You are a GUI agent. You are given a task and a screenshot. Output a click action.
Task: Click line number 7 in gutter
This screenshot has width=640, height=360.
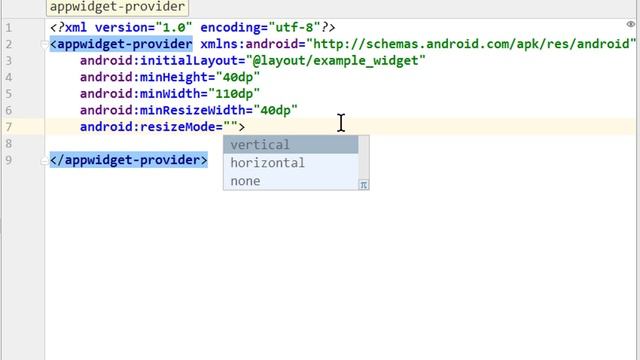coord(9,127)
